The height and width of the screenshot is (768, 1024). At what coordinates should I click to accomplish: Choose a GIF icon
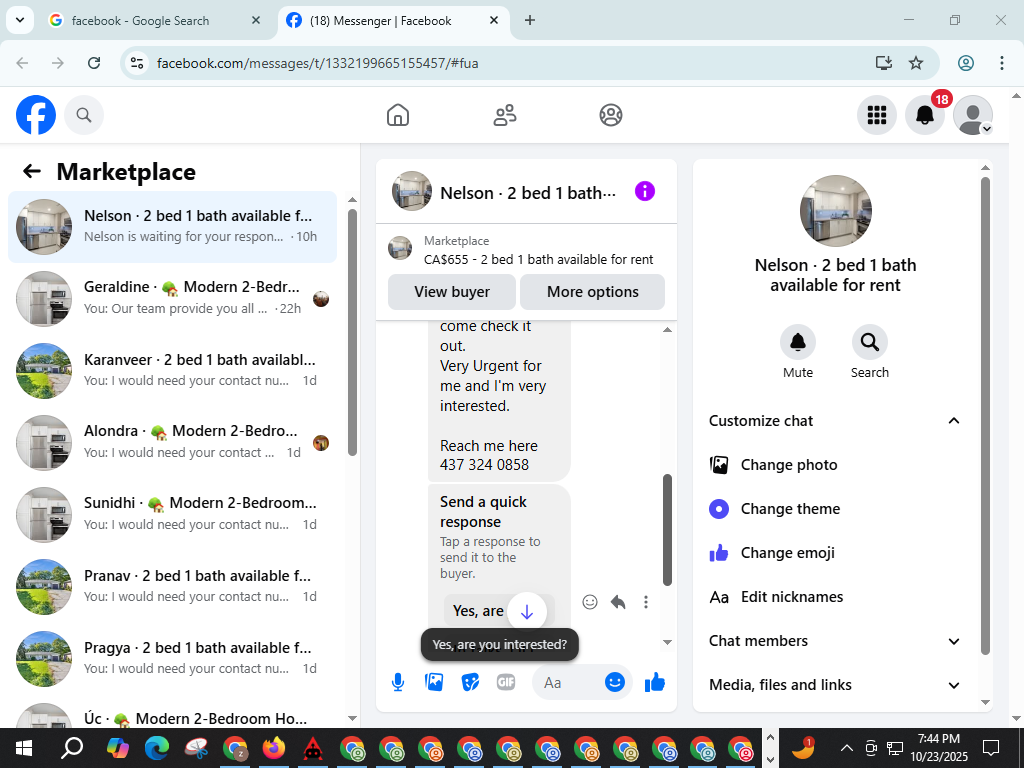point(506,682)
